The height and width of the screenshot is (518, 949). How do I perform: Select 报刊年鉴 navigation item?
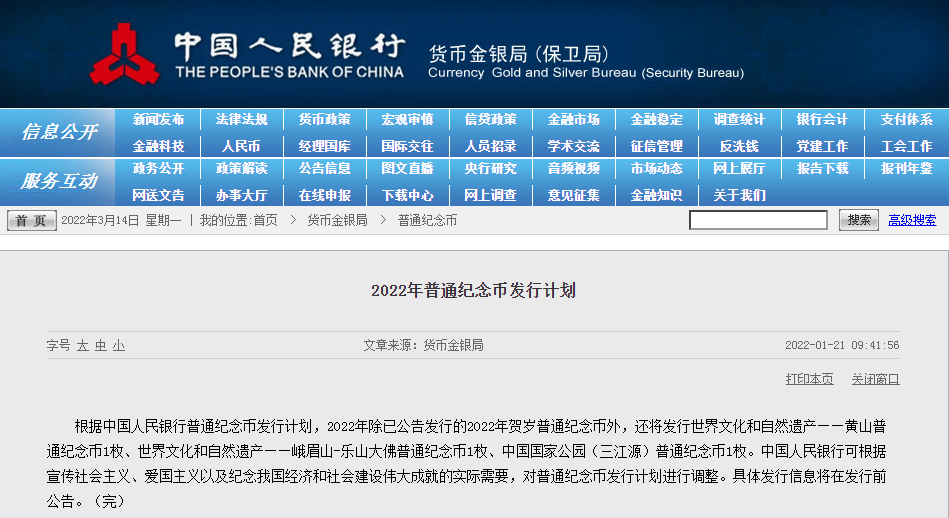point(906,169)
